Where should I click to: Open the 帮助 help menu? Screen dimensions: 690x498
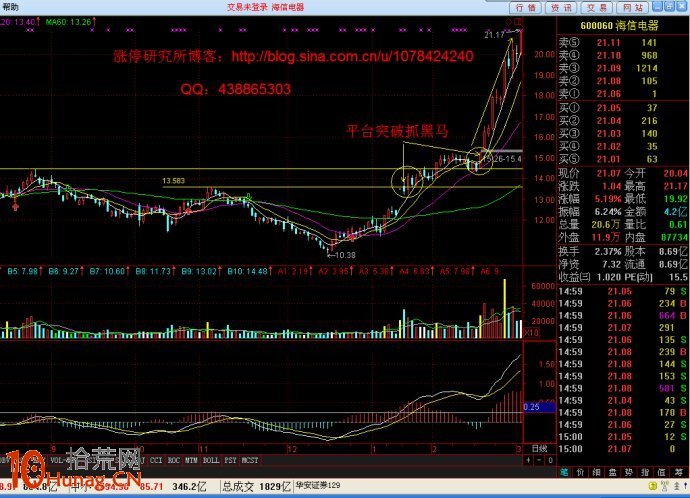tap(10, 7)
